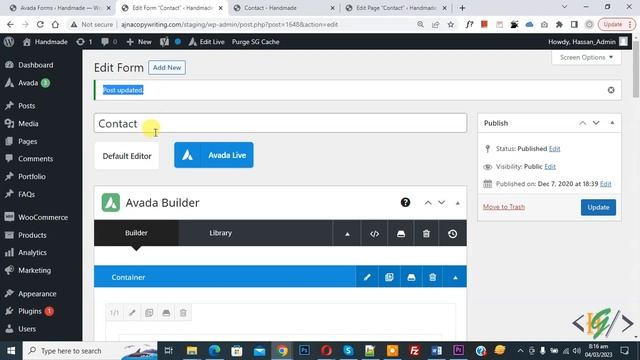Edit the Container settings pencil icon
The image size is (640, 360).
pyautogui.click(x=367, y=277)
